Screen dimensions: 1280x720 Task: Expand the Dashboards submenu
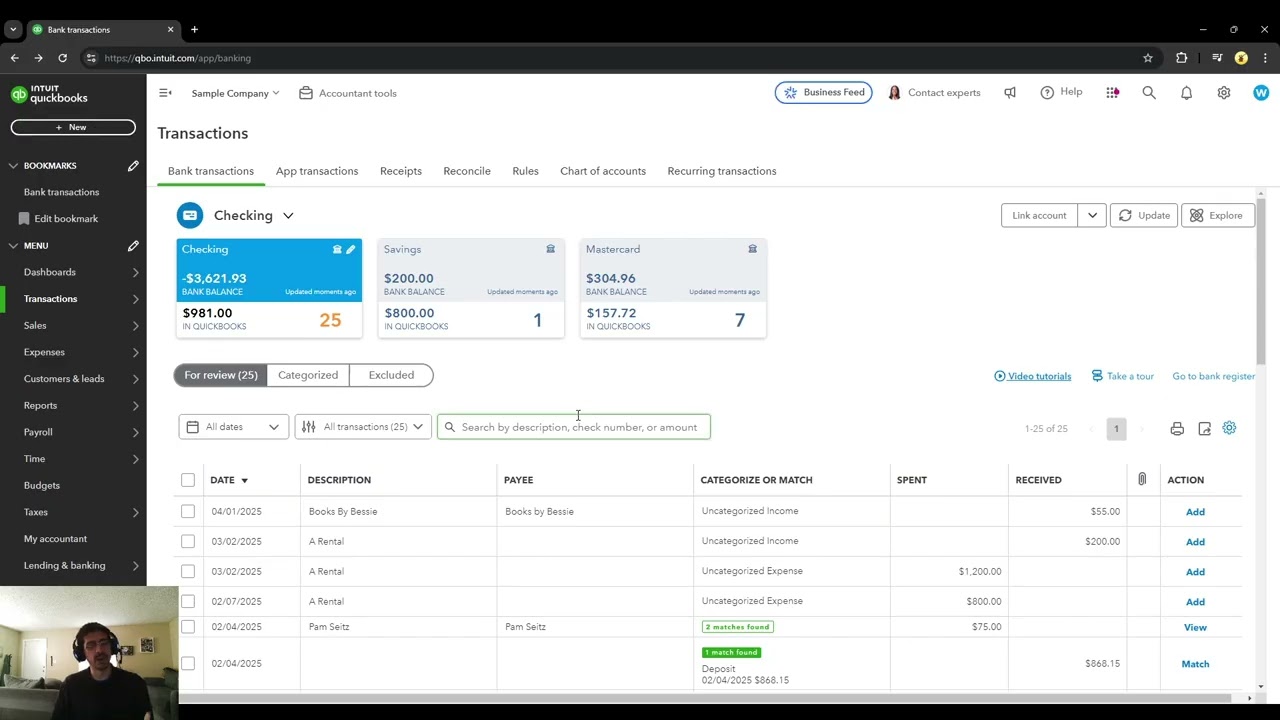point(135,272)
